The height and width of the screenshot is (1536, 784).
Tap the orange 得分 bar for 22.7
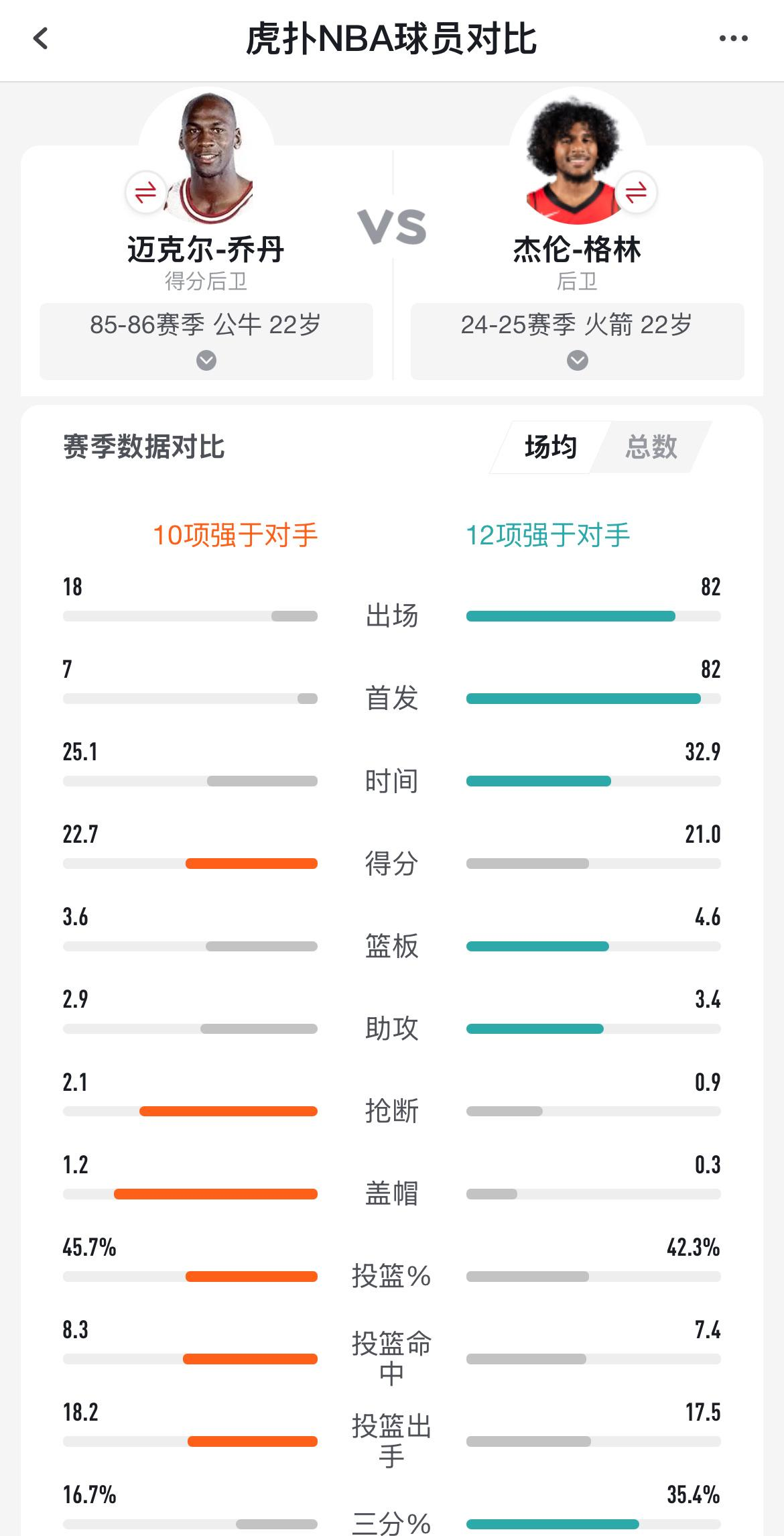(x=251, y=864)
